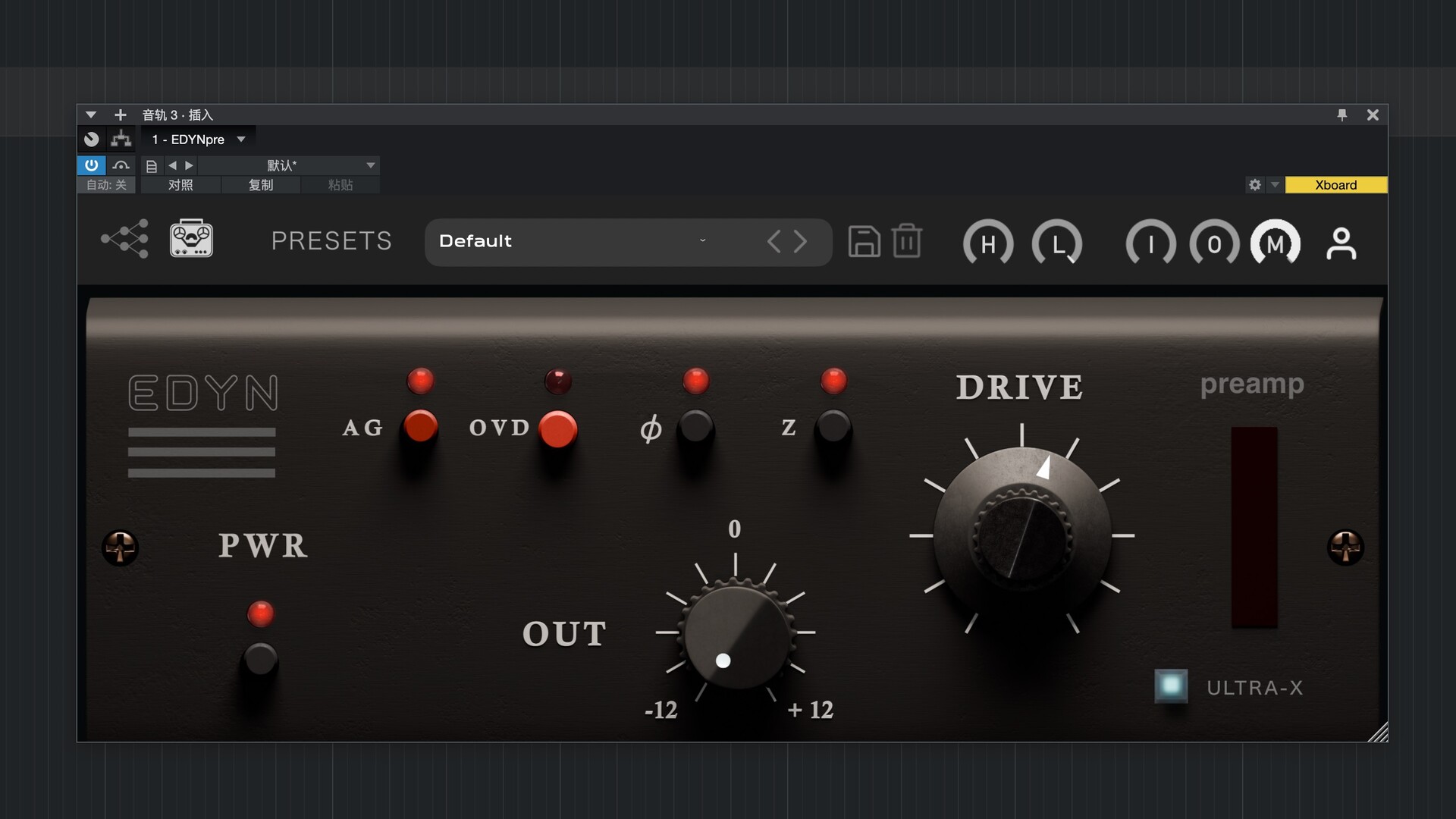1456x819 pixels.
Task: Open the gear settings icon
Action: pyautogui.click(x=1255, y=185)
